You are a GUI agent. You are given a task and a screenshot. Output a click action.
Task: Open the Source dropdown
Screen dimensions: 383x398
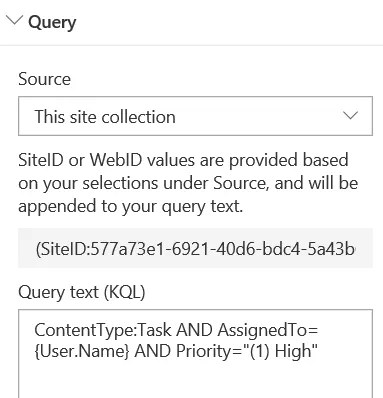coord(195,116)
